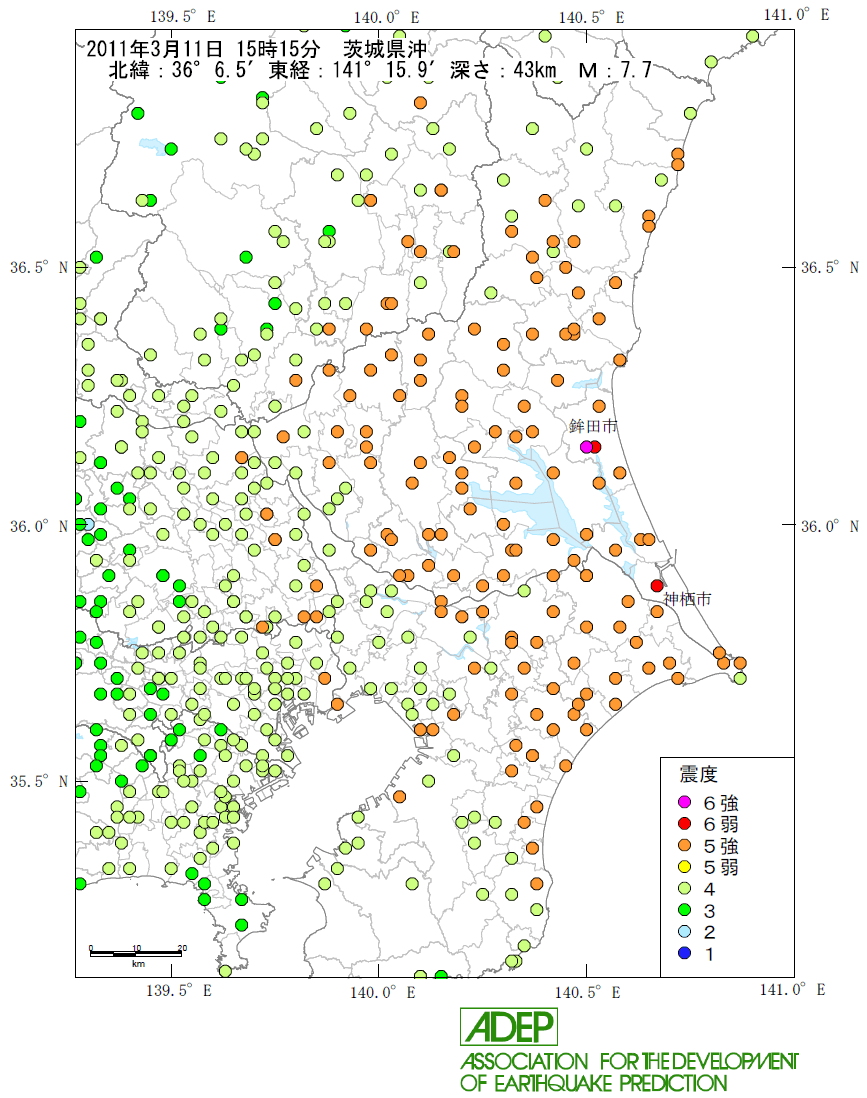Click the M : 7.7 magnitude text
The width and height of the screenshot is (867, 1098).
616,70
